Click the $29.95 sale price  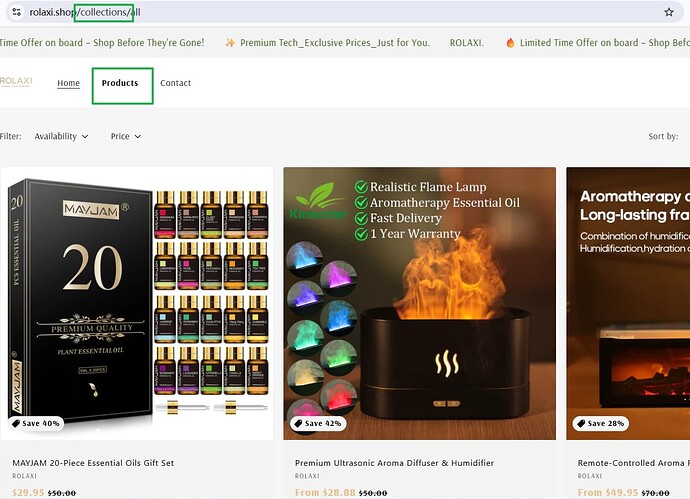pos(28,492)
